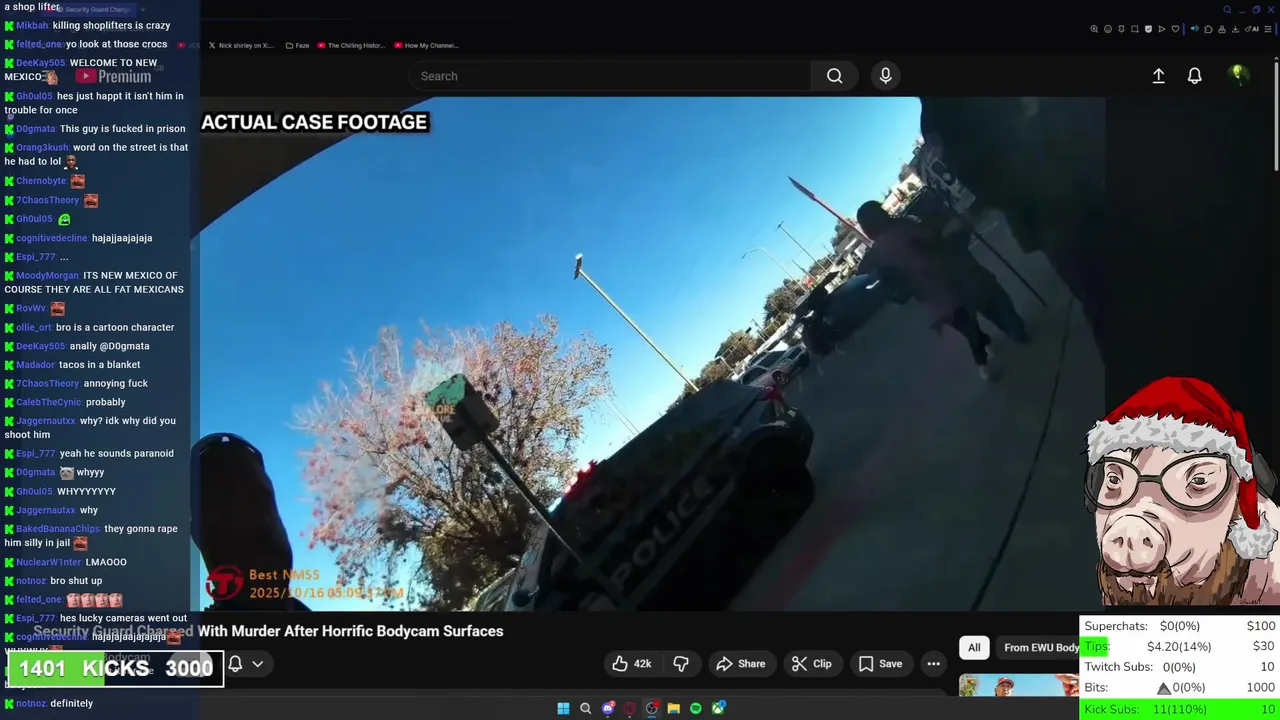Open the more actions three-dot menu
This screenshot has height=720, width=1280.
tap(933, 664)
